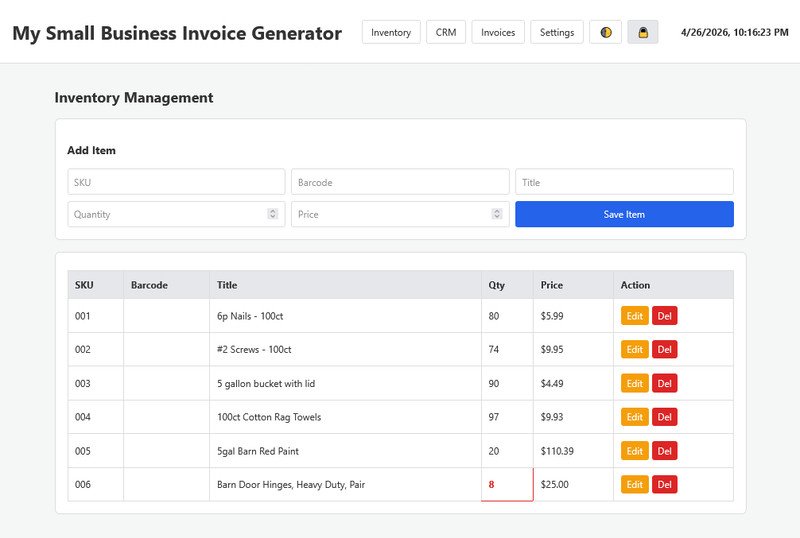Delete the Barn Door Hinges item
This screenshot has height=538, width=800.
coord(664,484)
